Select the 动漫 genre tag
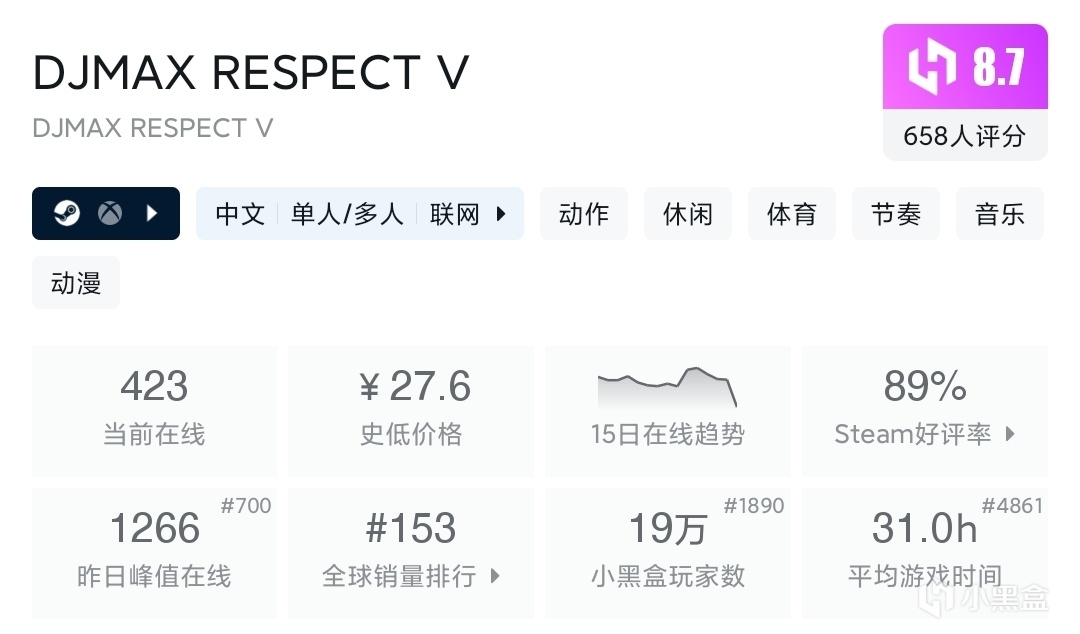The height and width of the screenshot is (634, 1080). point(76,283)
